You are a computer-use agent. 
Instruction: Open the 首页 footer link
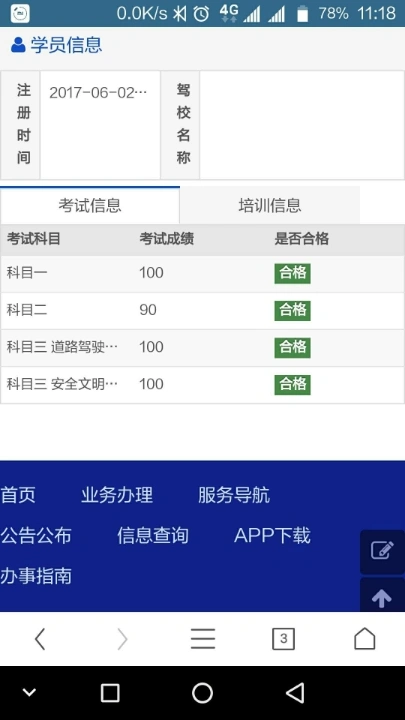(x=18, y=495)
